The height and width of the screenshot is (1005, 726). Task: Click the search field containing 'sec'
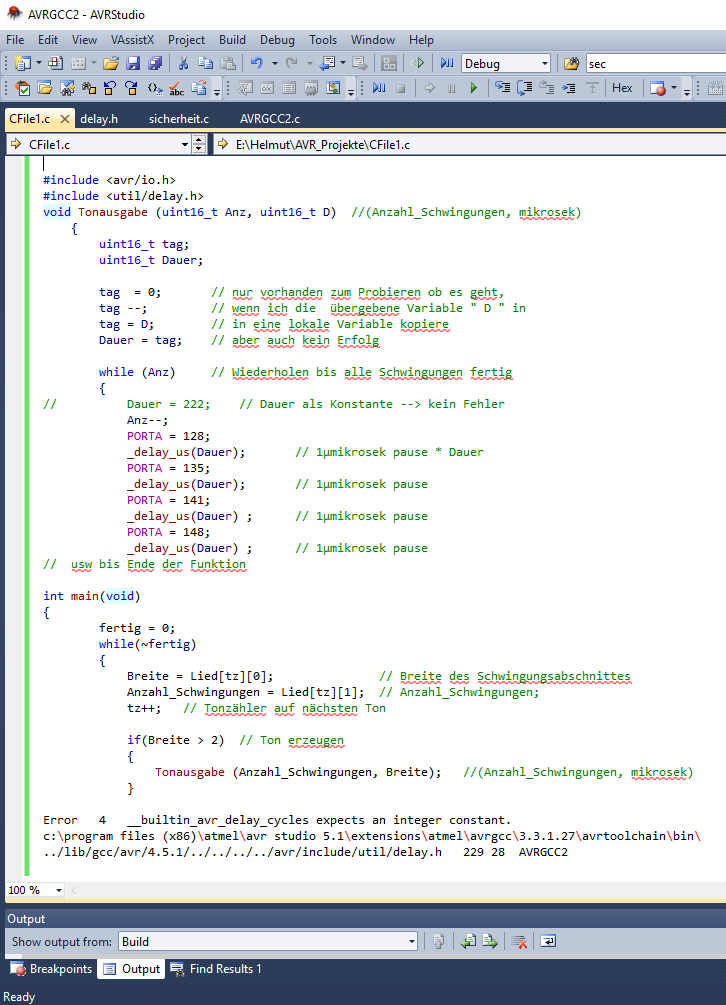click(650, 63)
